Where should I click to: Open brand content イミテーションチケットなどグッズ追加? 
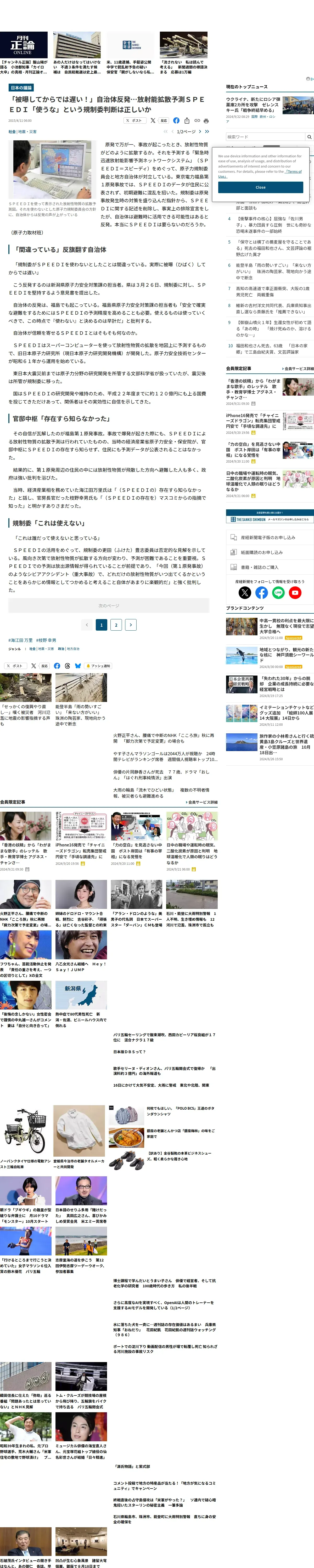pos(287,712)
